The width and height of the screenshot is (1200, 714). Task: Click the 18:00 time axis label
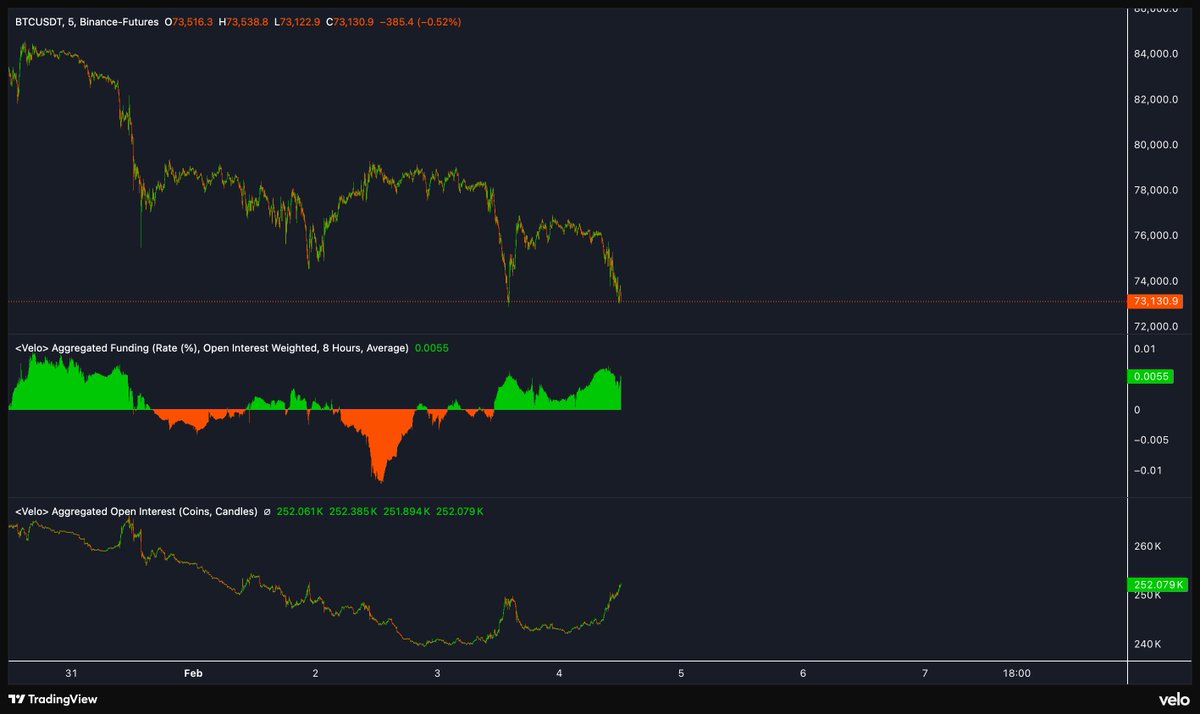(x=1016, y=673)
